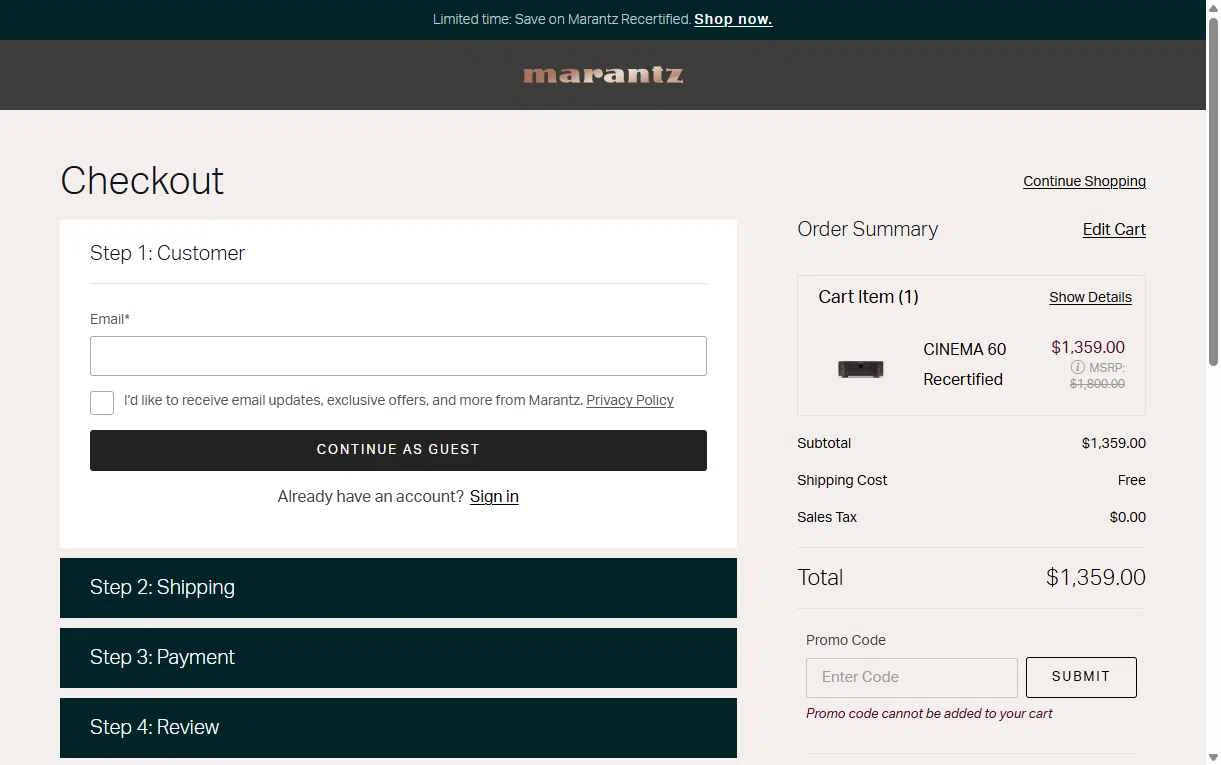
Task: Click the Sales Tax $0.00 value
Action: pos(1128,517)
